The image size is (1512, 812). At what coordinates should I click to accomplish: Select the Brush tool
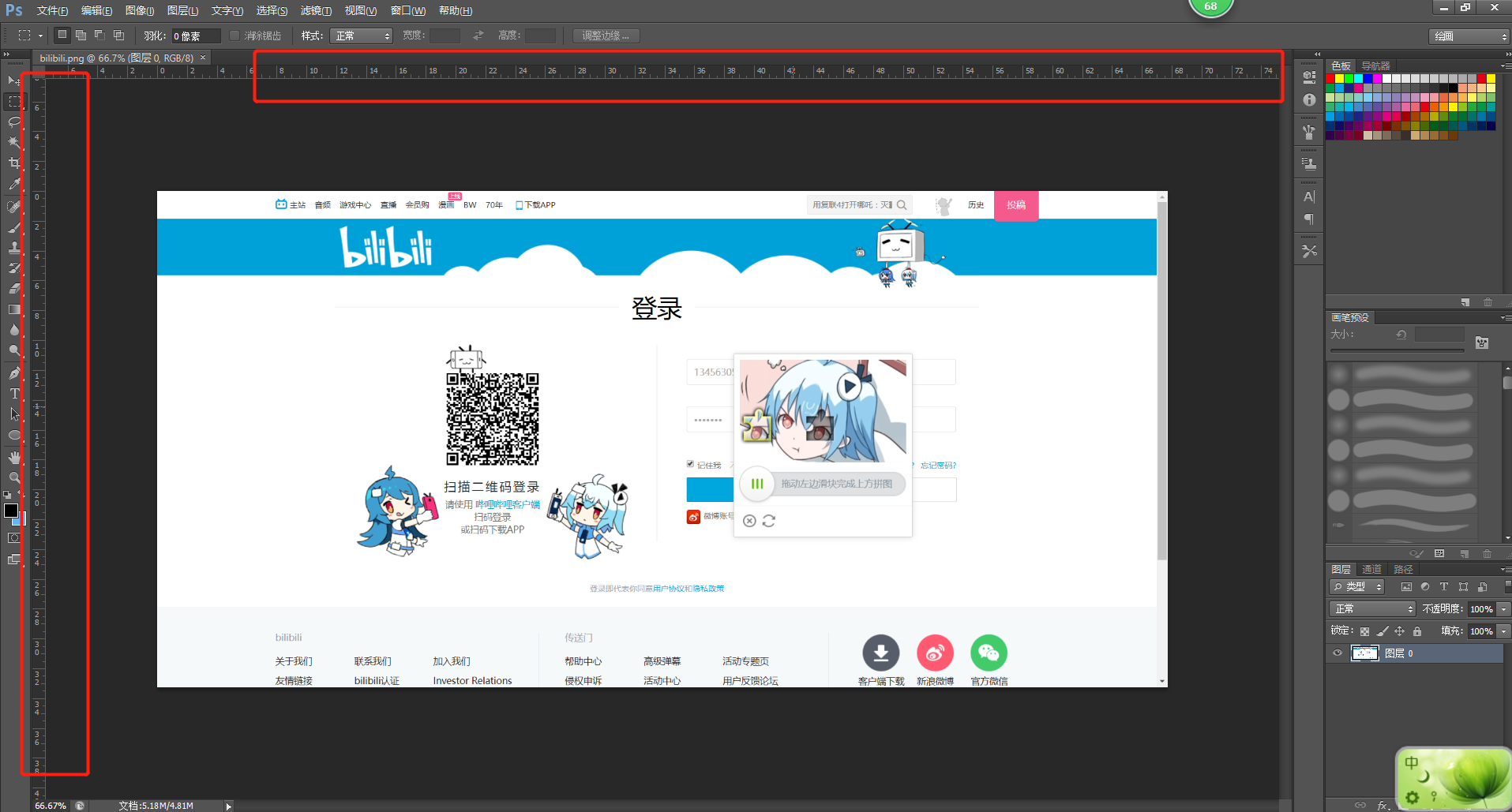click(14, 227)
